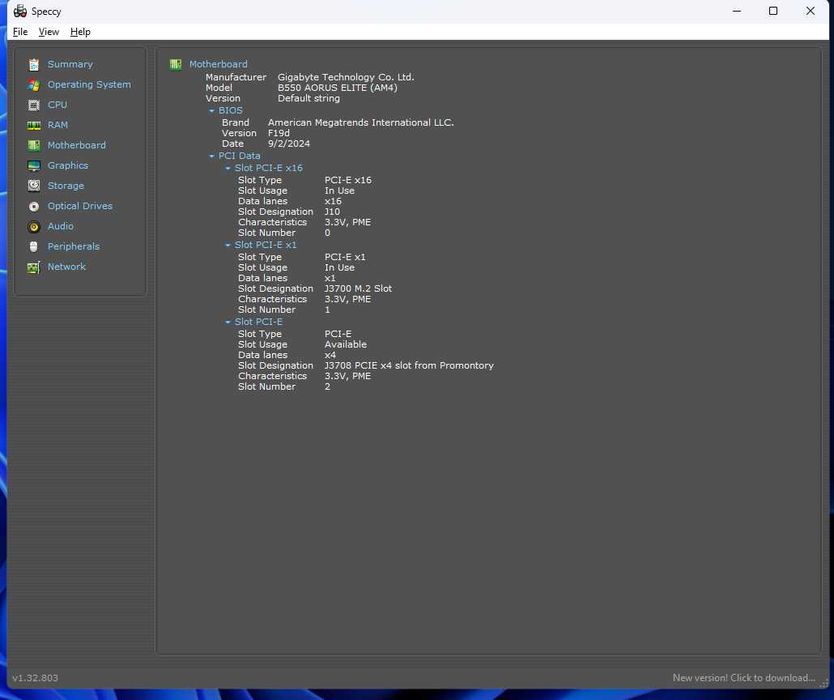The image size is (834, 700).
Task: Select the Motherboard sidebar label
Action: pyautogui.click(x=76, y=145)
